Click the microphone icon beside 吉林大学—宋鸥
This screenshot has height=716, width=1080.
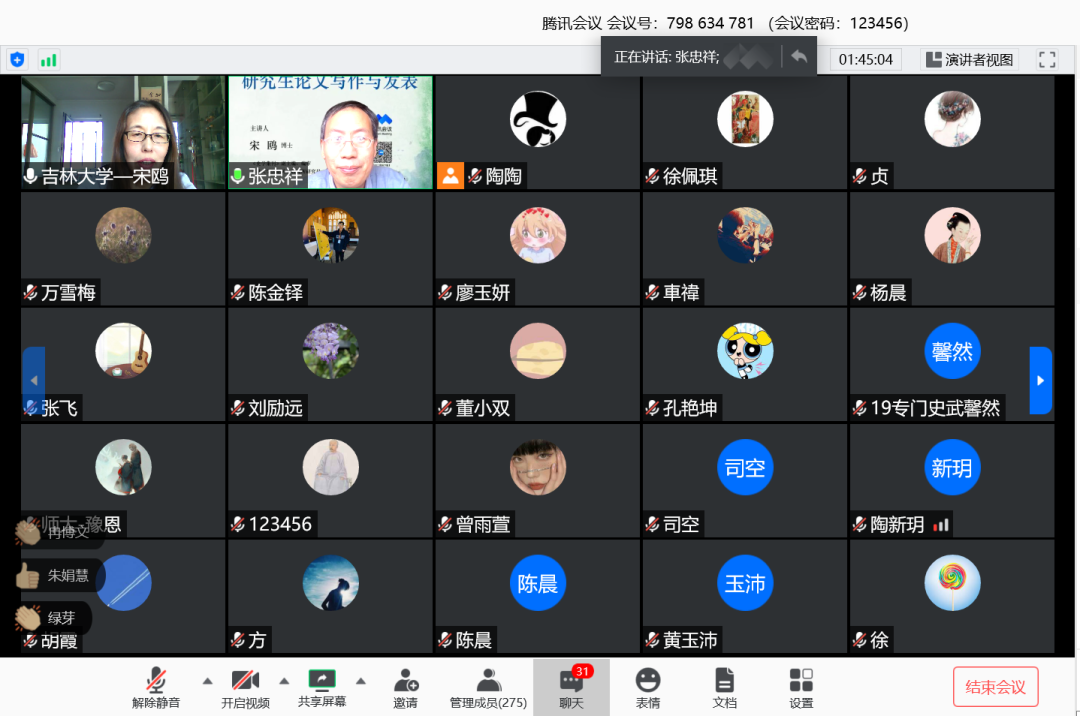point(30,176)
